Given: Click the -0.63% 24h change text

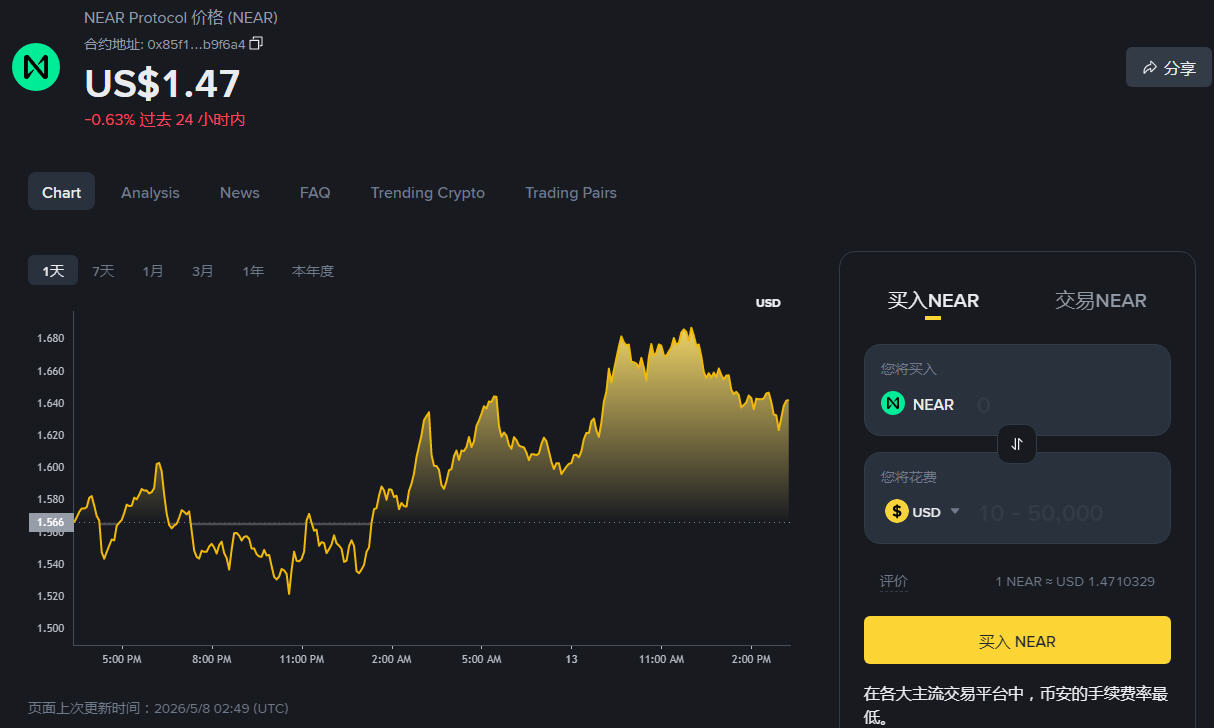Looking at the screenshot, I should click(165, 120).
